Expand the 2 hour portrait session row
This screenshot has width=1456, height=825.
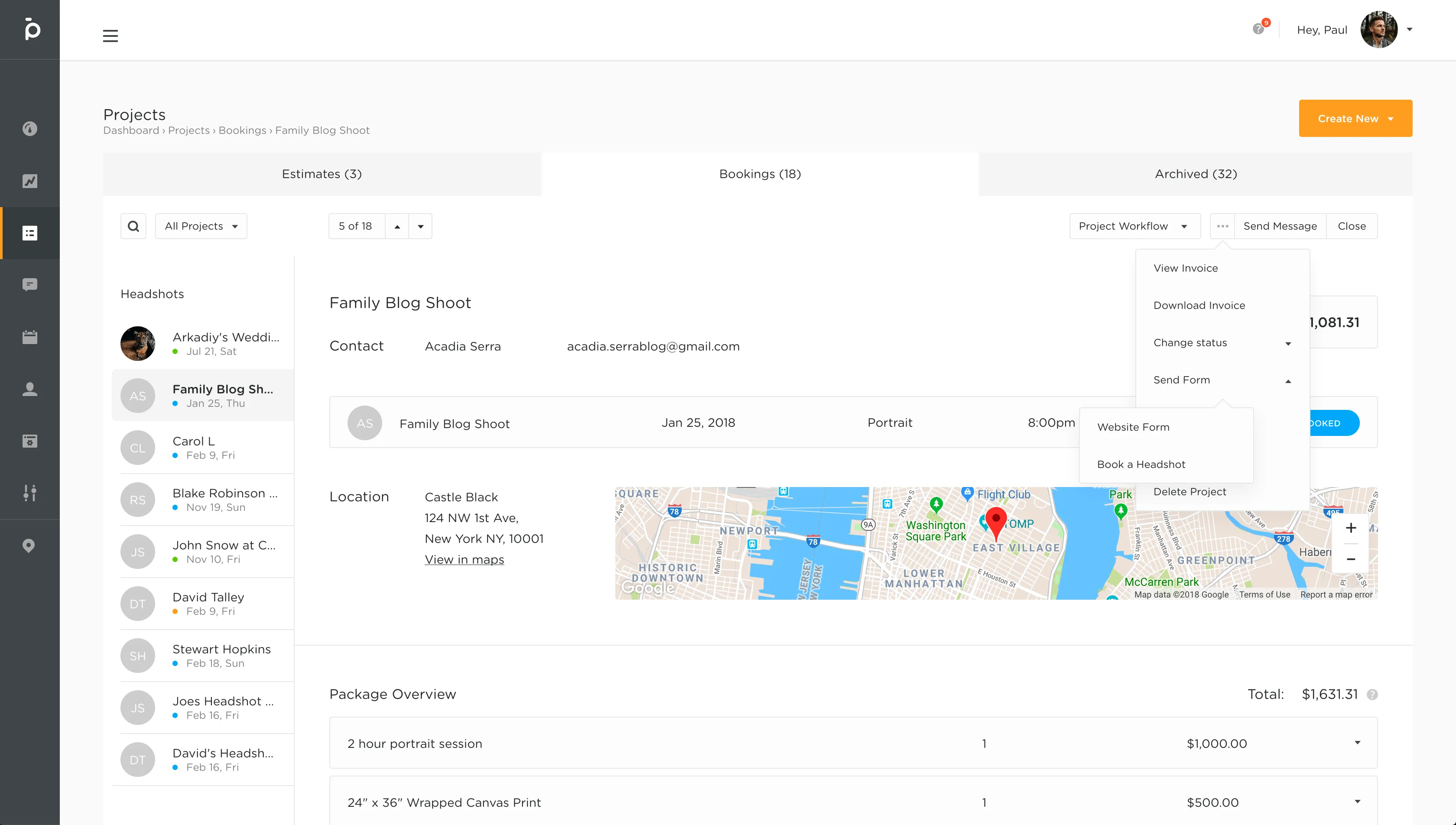[1358, 743]
